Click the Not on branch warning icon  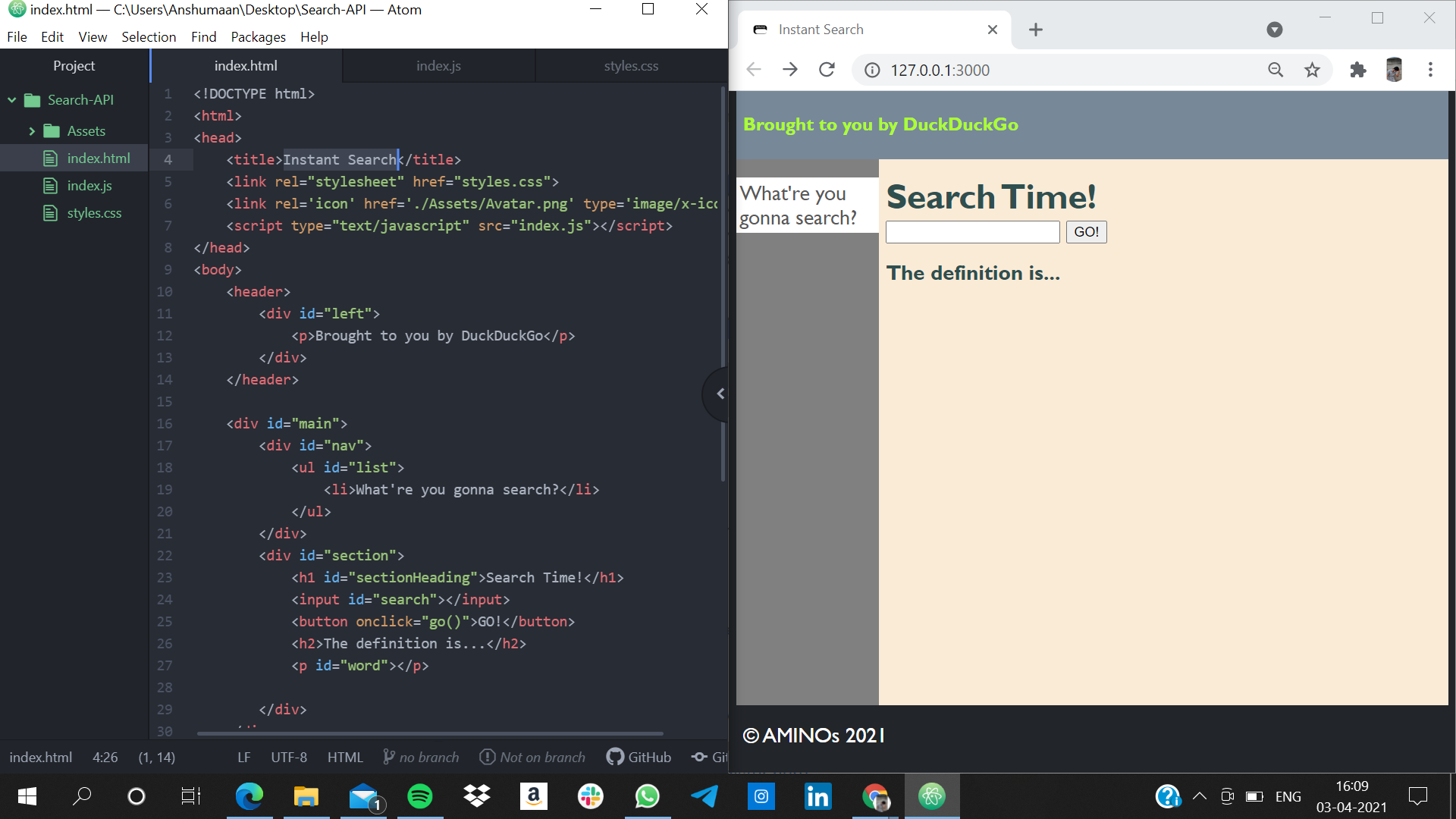488,757
